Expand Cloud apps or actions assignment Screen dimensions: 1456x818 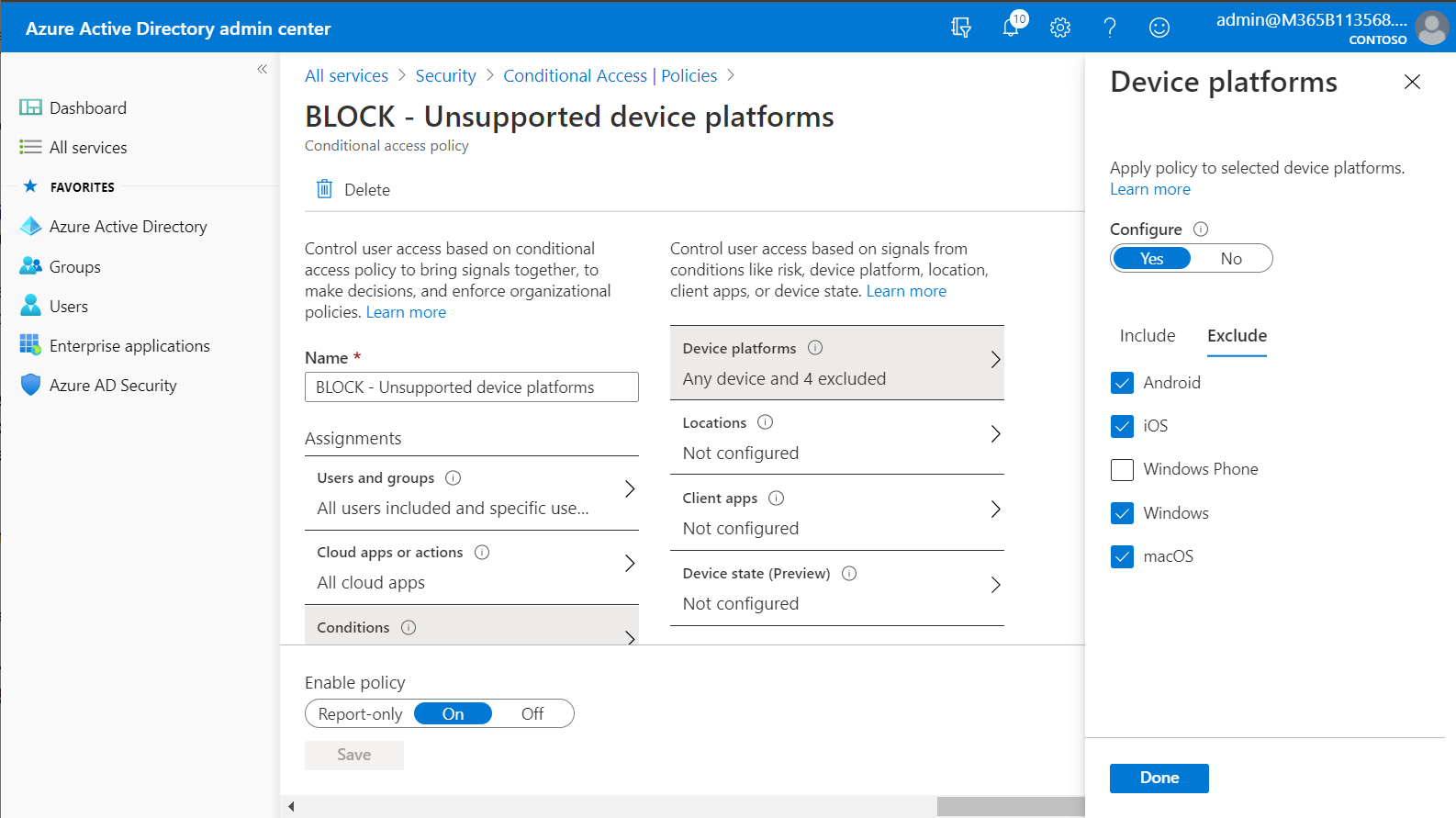(472, 566)
